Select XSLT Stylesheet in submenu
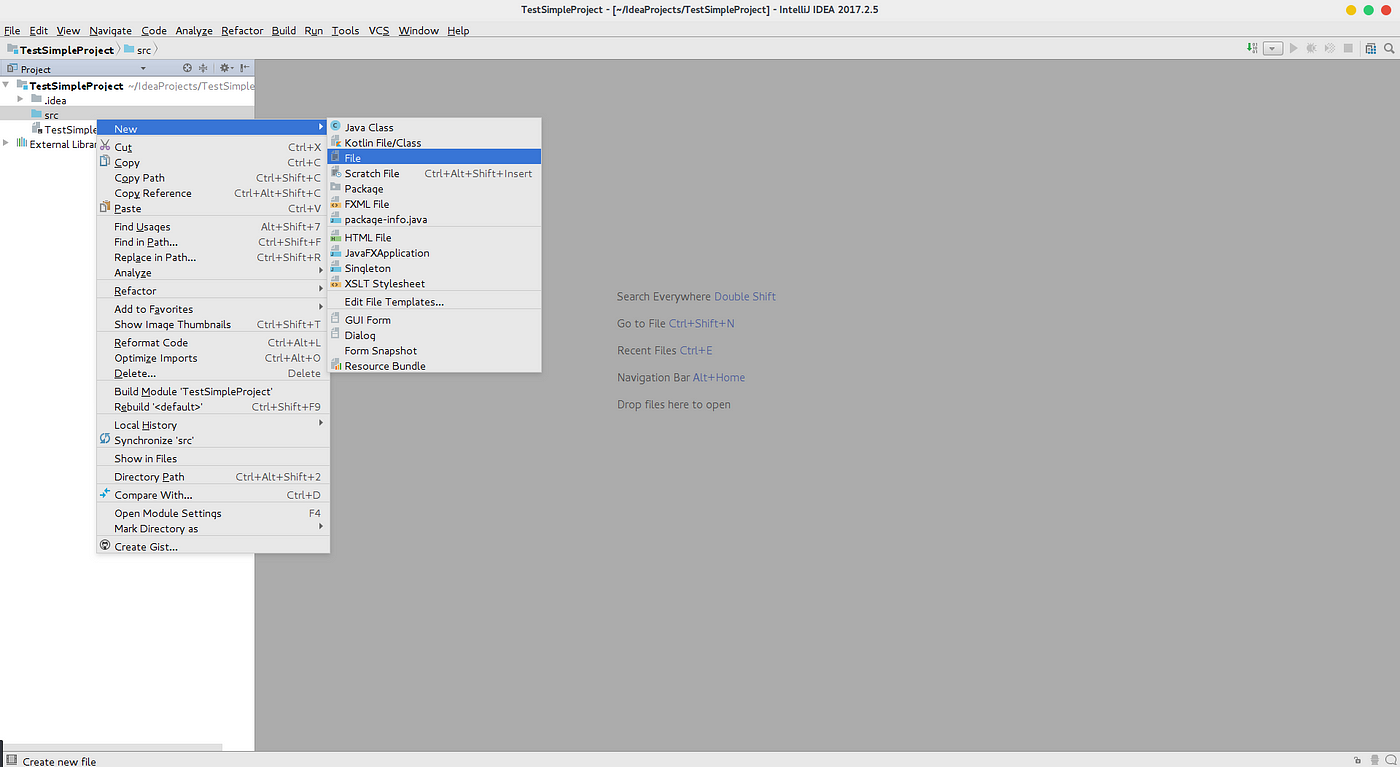Viewport: 1400px width, 767px height. click(434, 284)
